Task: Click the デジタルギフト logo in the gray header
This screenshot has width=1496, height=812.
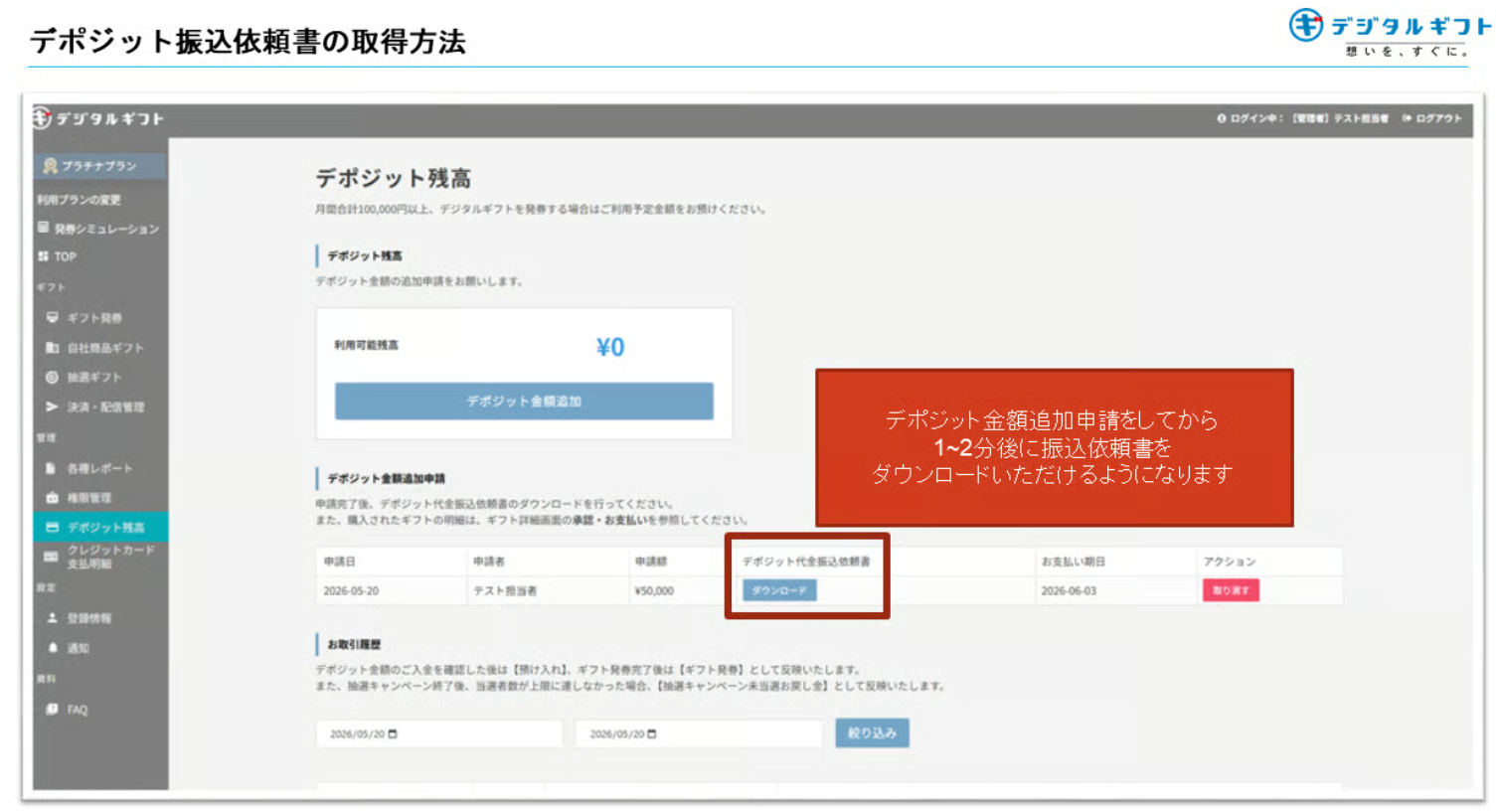Action: (98, 118)
